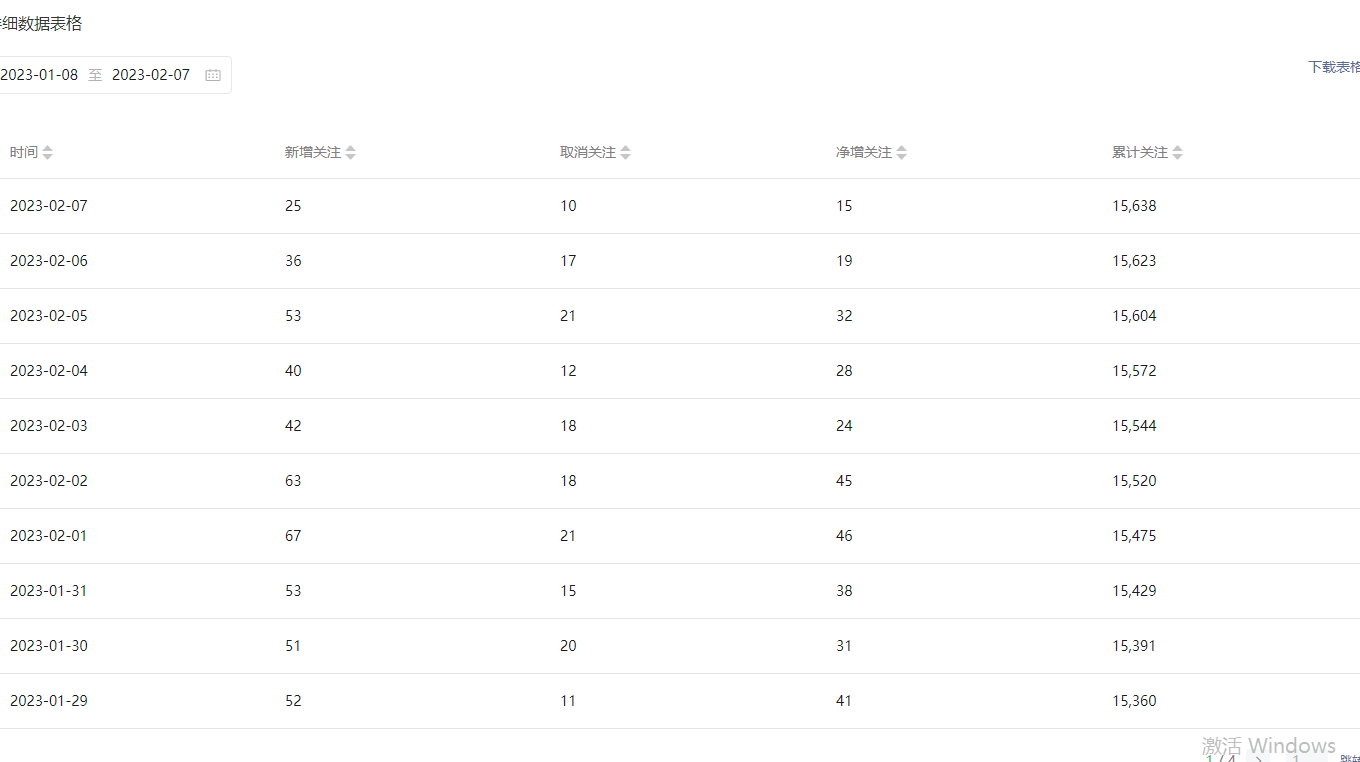Click the 跳转 page jump link
The height and width of the screenshot is (762, 1360).
(x=1349, y=759)
